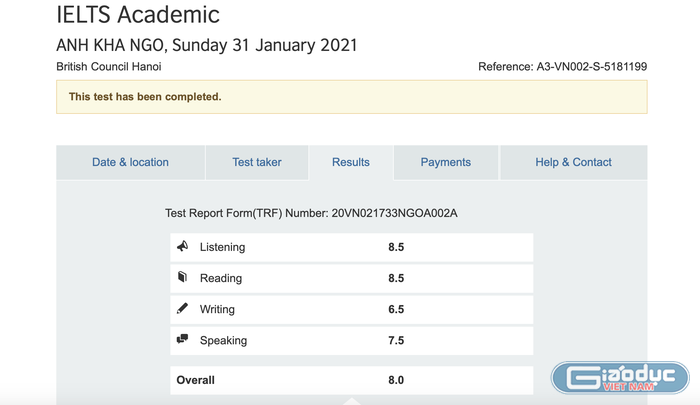The height and width of the screenshot is (405, 700).
Task: Select the Reading score 8.5
Action: (x=396, y=278)
